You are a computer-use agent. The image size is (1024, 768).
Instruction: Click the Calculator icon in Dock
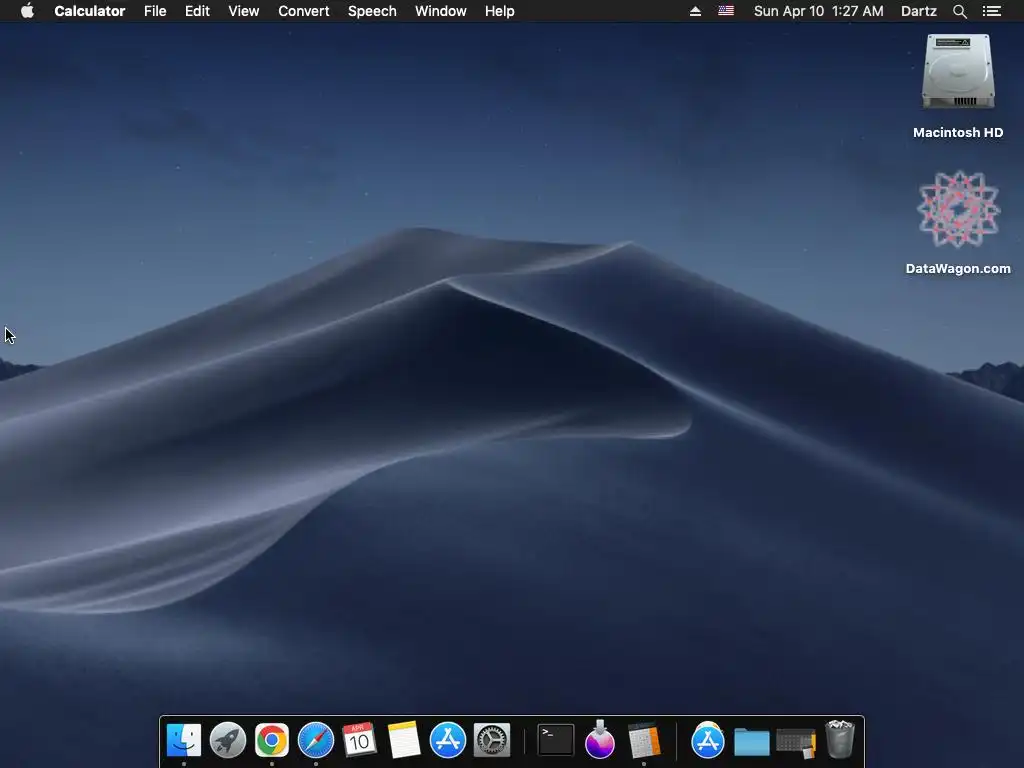(x=644, y=741)
